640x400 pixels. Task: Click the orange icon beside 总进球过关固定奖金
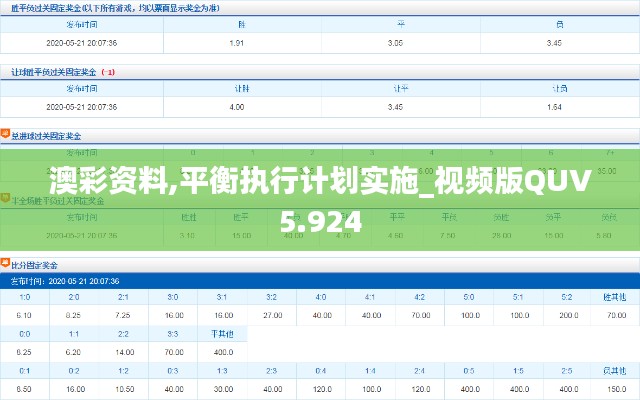click(x=5, y=133)
